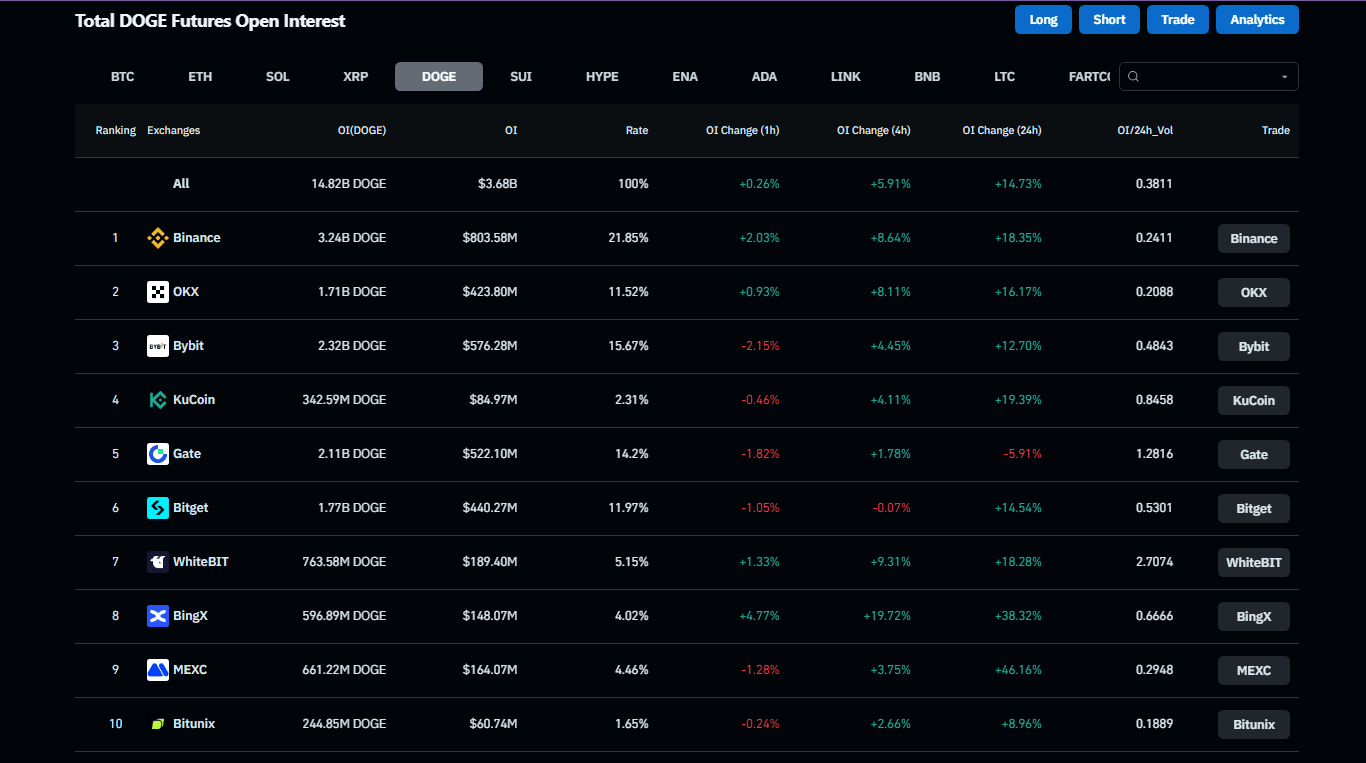Viewport: 1366px width, 763px height.
Task: Click the Bitunix trade button
Action: click(x=1254, y=724)
